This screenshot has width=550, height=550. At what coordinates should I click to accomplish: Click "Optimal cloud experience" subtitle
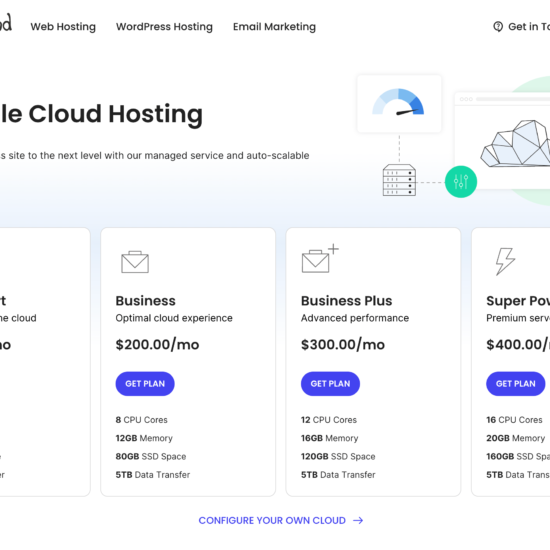pyautogui.click(x=174, y=318)
